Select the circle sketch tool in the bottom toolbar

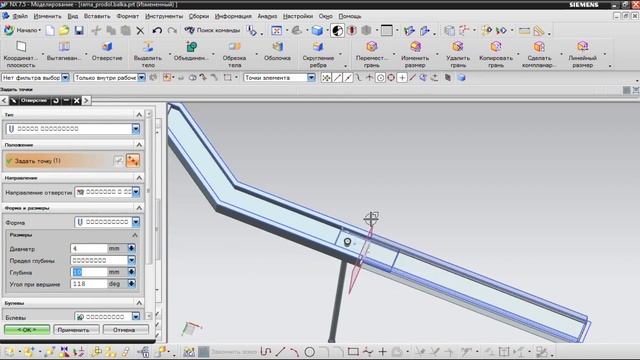coord(310,351)
